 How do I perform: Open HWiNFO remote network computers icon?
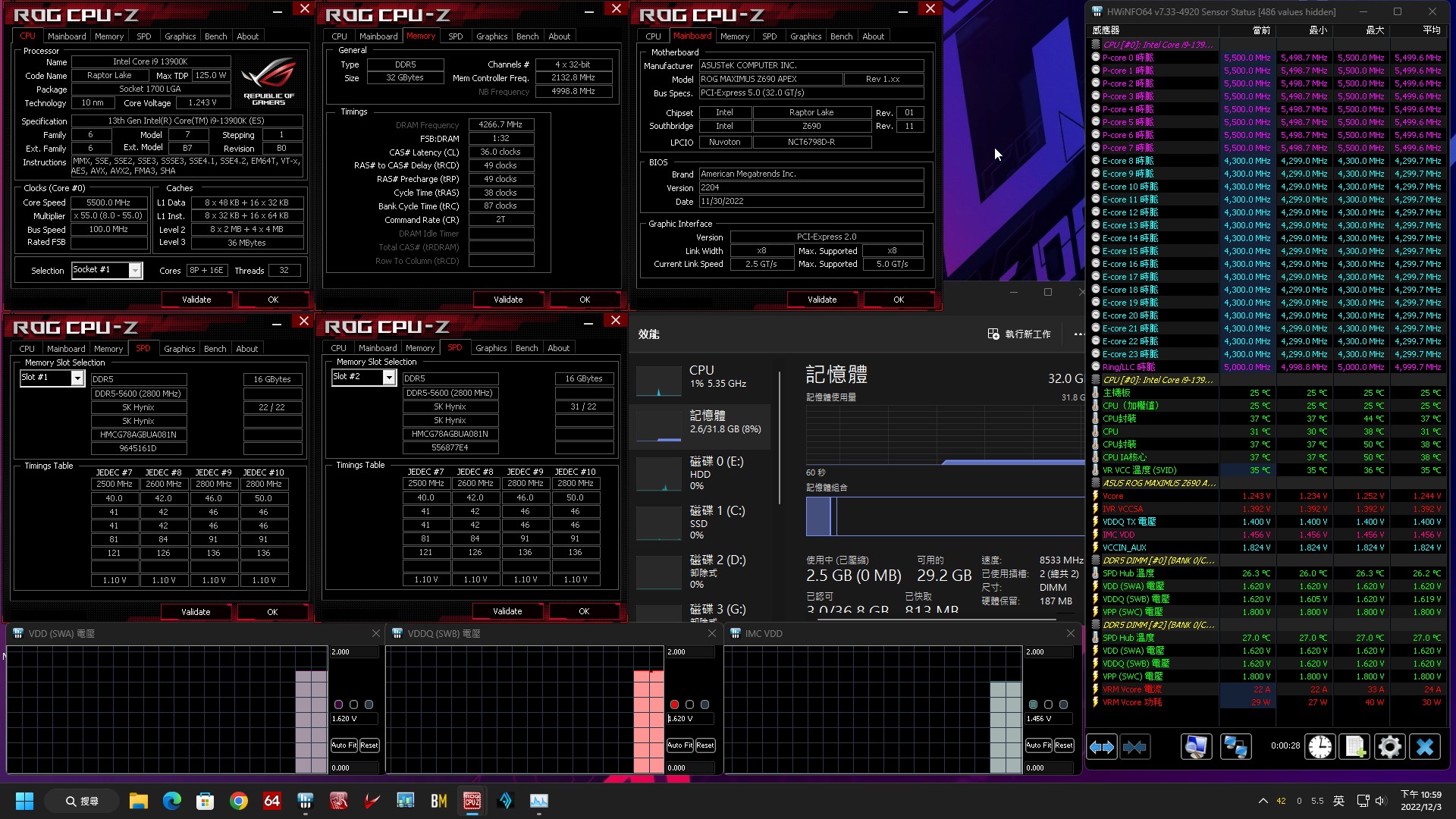click(1235, 748)
